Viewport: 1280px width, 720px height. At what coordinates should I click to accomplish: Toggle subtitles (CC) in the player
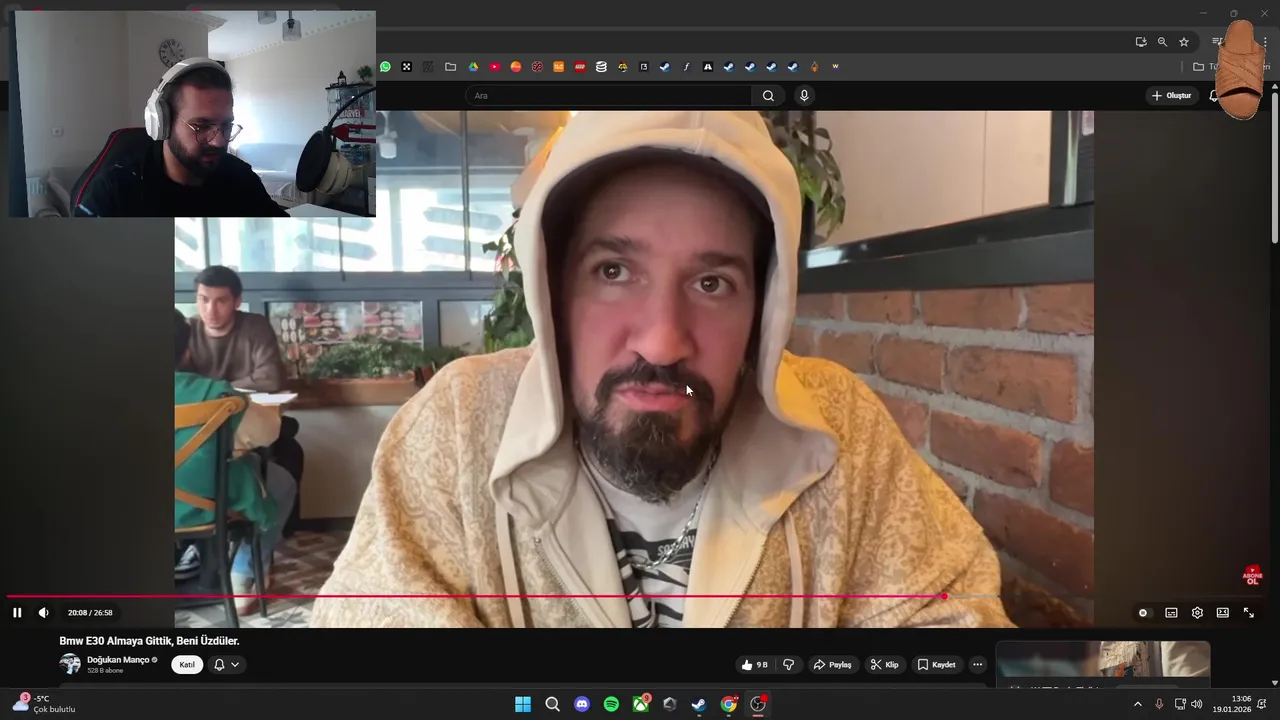tap(1171, 613)
